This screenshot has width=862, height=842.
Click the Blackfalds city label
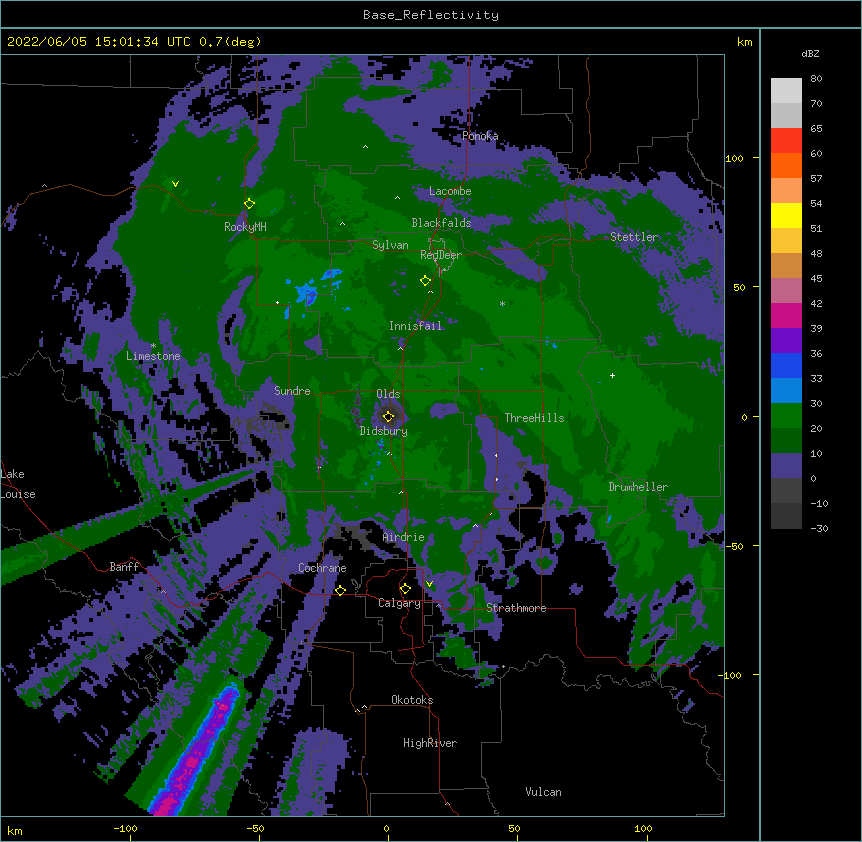click(441, 223)
